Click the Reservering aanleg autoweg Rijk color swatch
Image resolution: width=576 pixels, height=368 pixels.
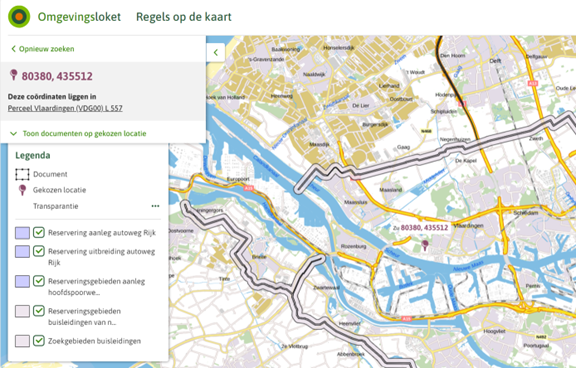[x=22, y=233]
